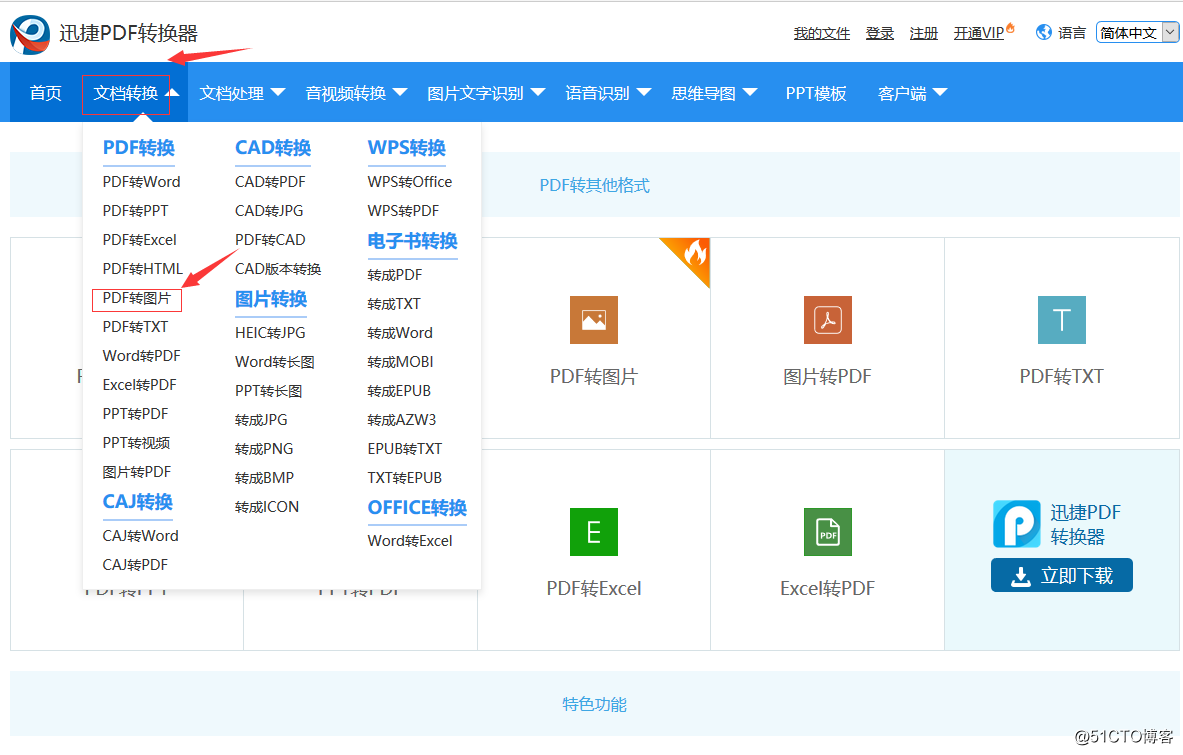
Task: Select CAD转JPG from the menu
Action: pyautogui.click(x=269, y=210)
